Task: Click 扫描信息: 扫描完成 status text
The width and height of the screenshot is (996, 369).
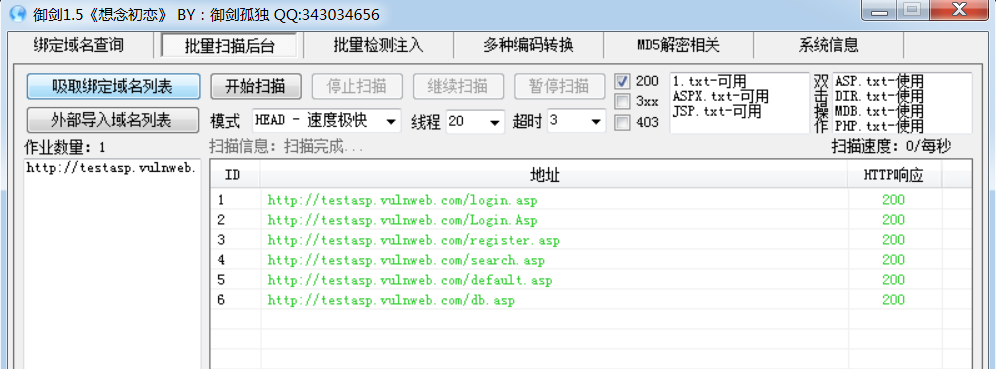Action: [286, 148]
